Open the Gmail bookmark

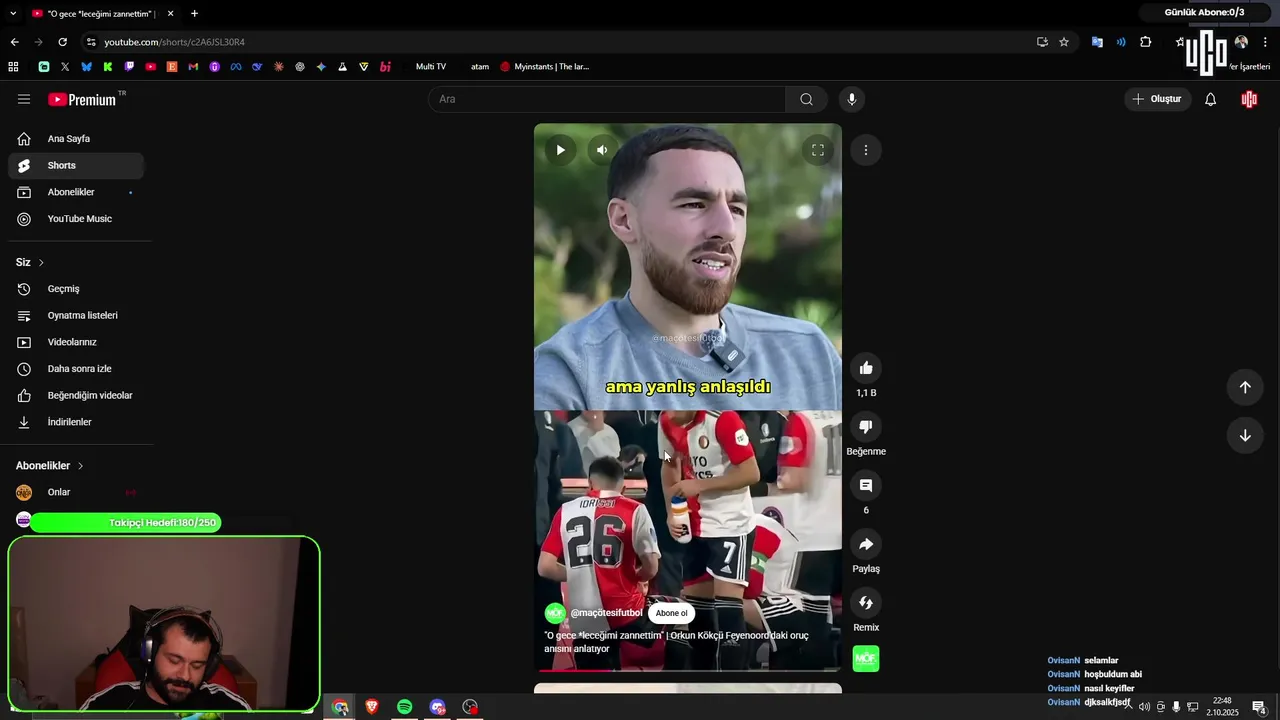tap(193, 66)
